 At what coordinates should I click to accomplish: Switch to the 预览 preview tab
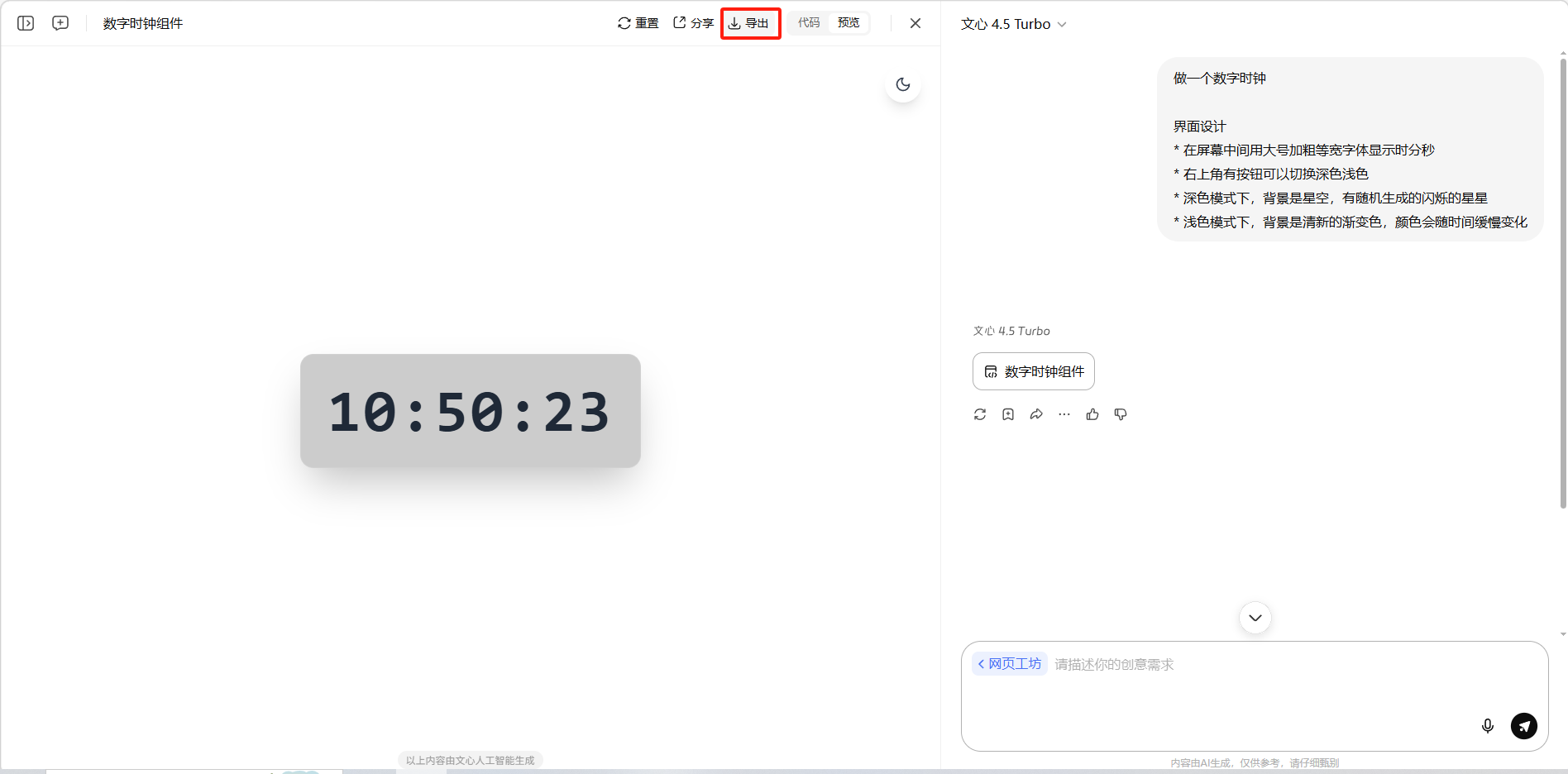click(849, 23)
